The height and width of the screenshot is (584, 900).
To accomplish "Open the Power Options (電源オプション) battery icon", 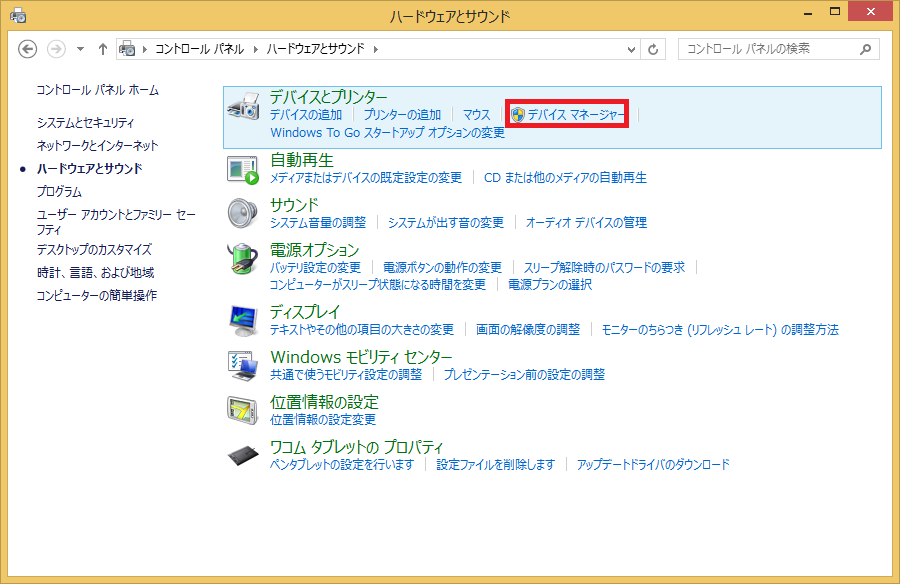I will (x=243, y=258).
